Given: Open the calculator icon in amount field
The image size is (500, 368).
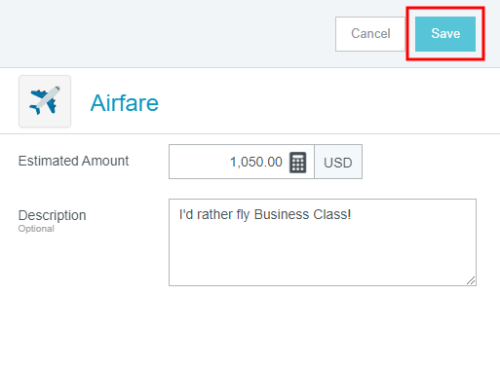Looking at the screenshot, I should click(x=298, y=162).
